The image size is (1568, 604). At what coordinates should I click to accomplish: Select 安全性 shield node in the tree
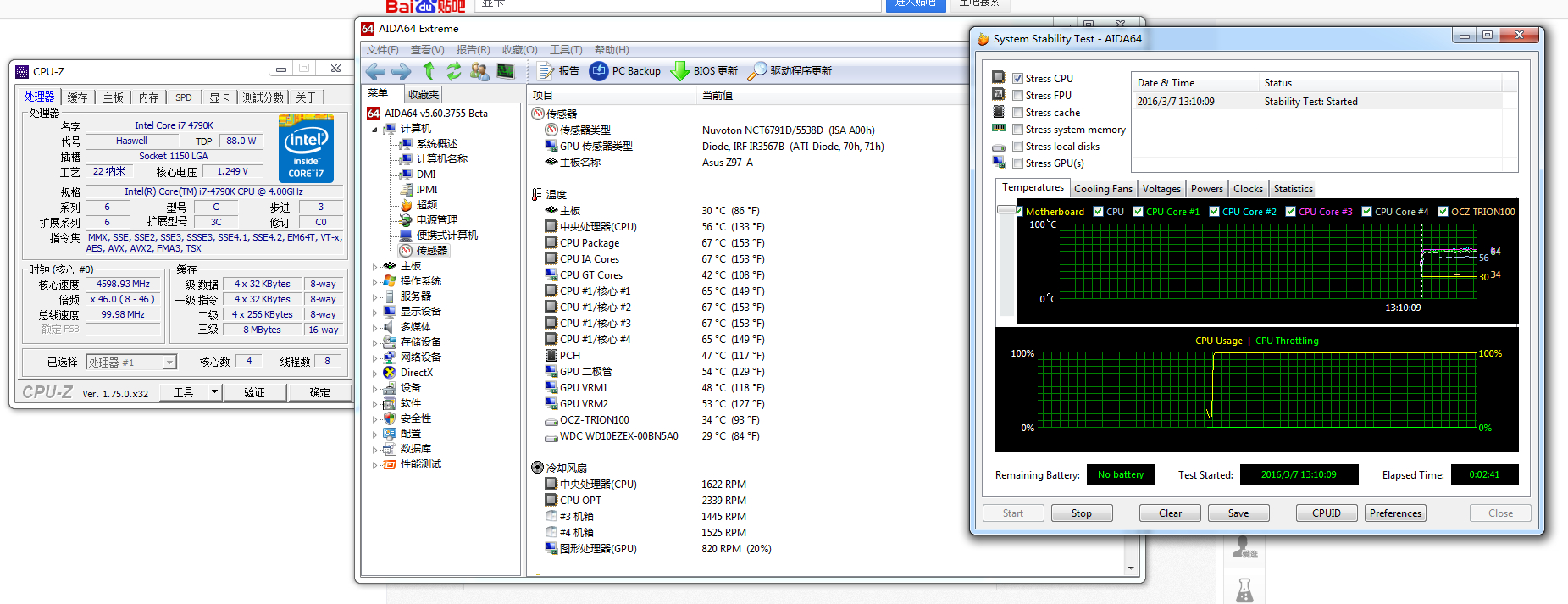407,418
